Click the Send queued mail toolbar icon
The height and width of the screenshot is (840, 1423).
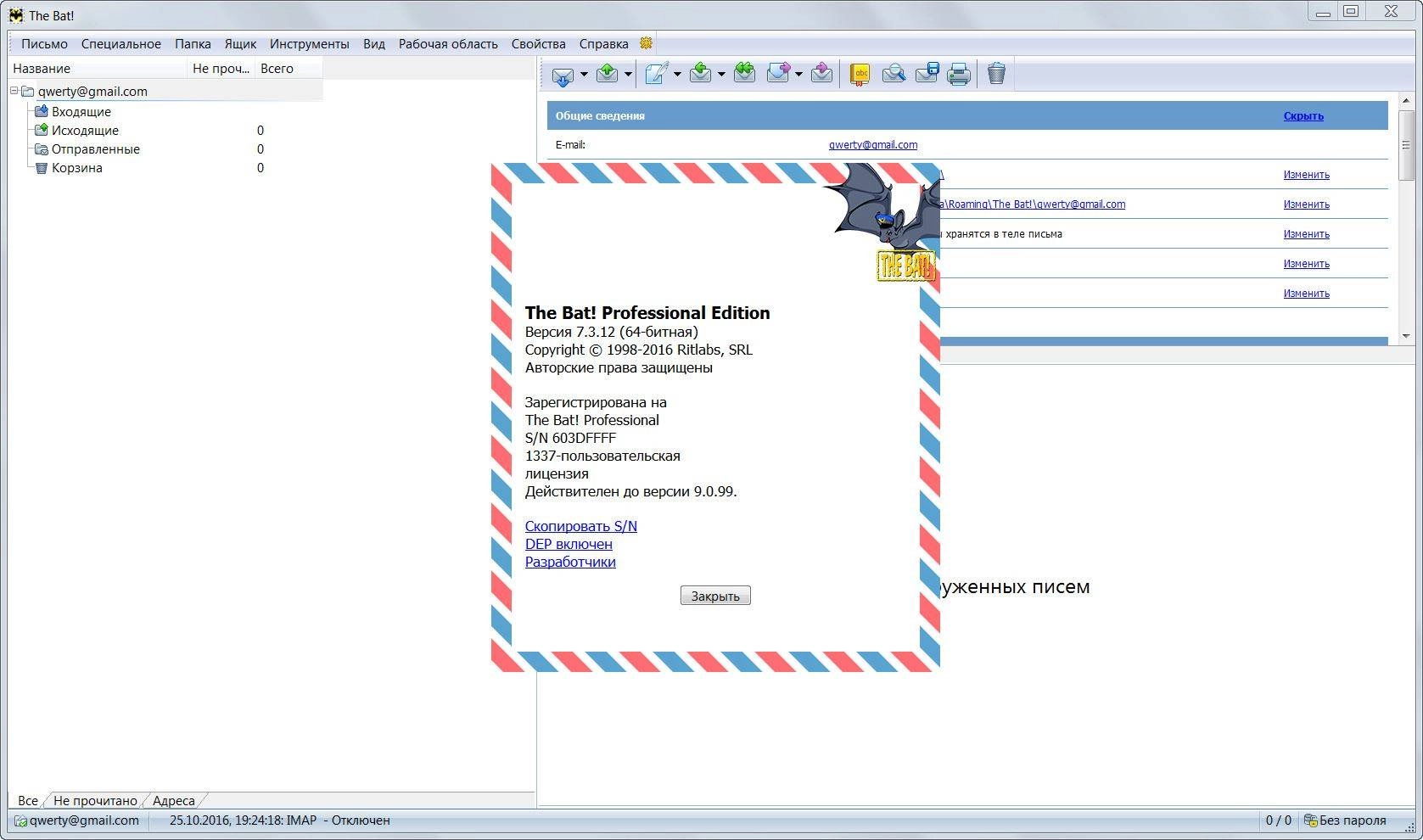[607, 74]
